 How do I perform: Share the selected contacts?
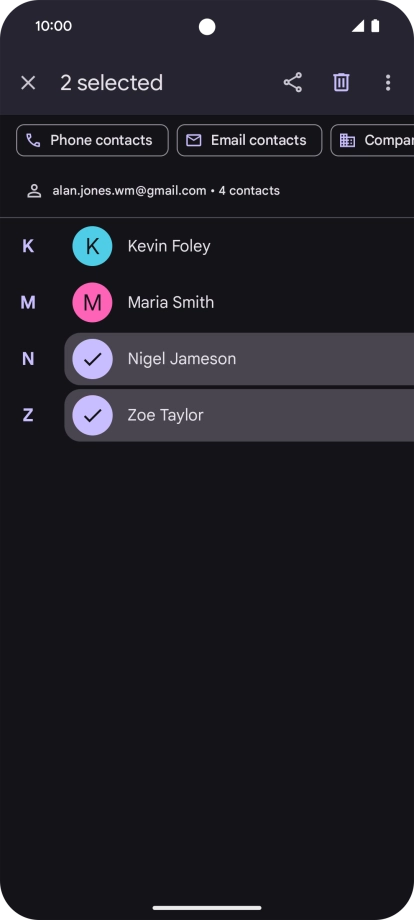pos(293,82)
